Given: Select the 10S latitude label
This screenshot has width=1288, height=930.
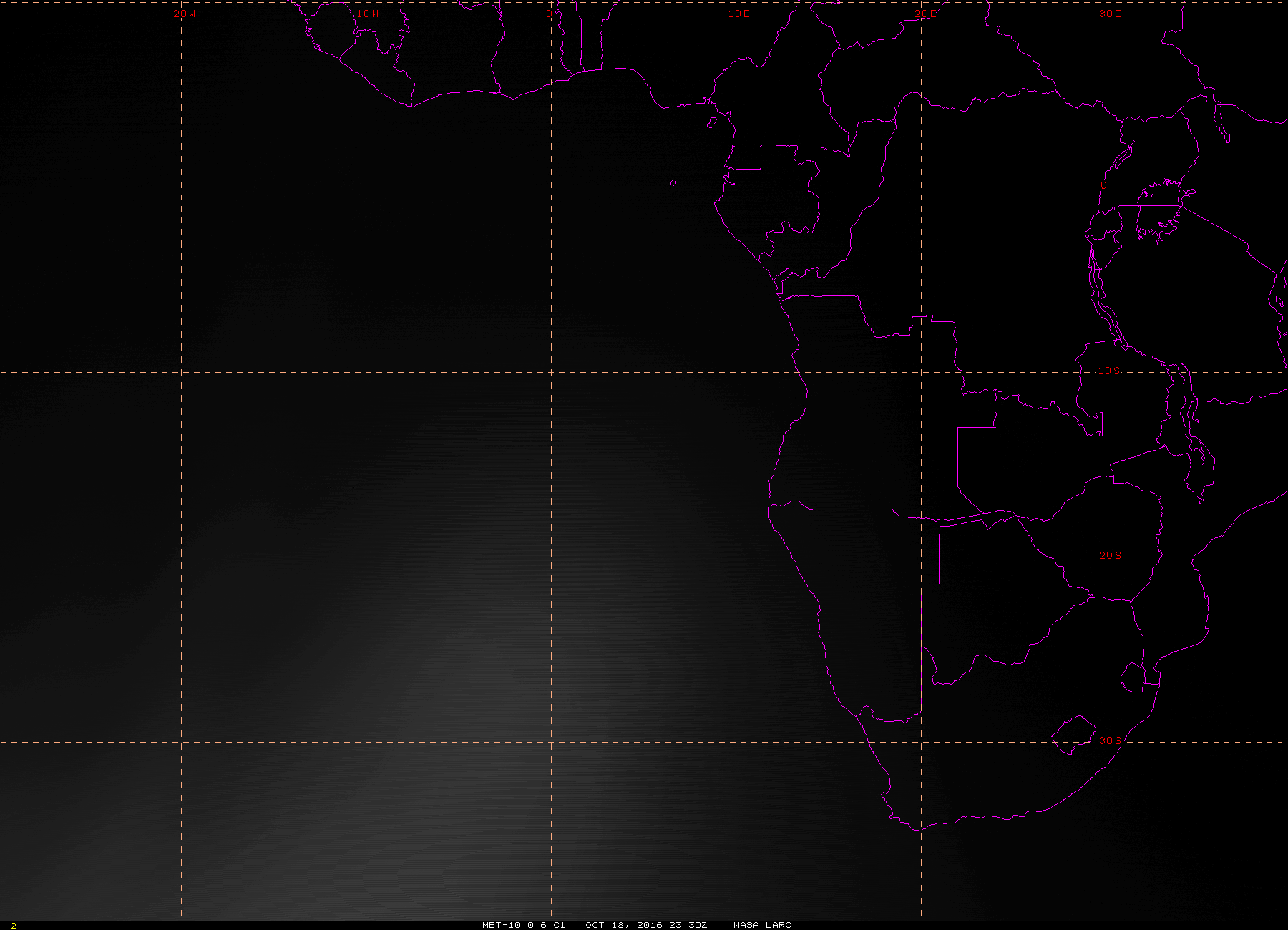Looking at the screenshot, I should pos(1110,371).
